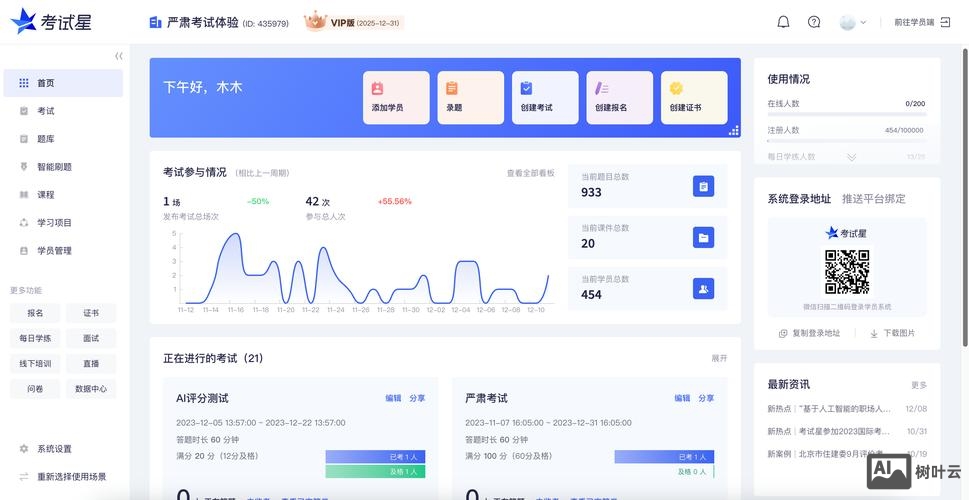The height and width of the screenshot is (500, 969).
Task: Click the 添加学员 shortcut card
Action: (396, 98)
